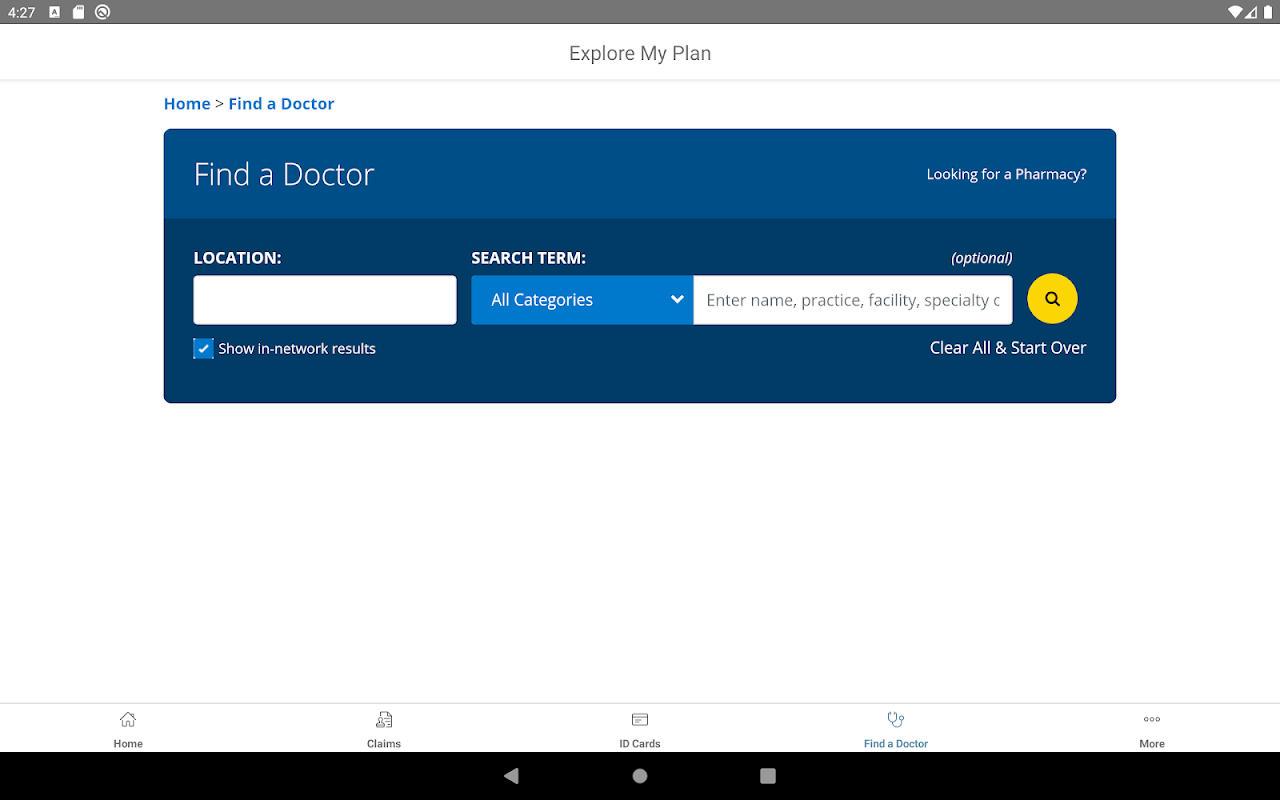Click the yellow search magnifier button

pyautogui.click(x=1052, y=299)
